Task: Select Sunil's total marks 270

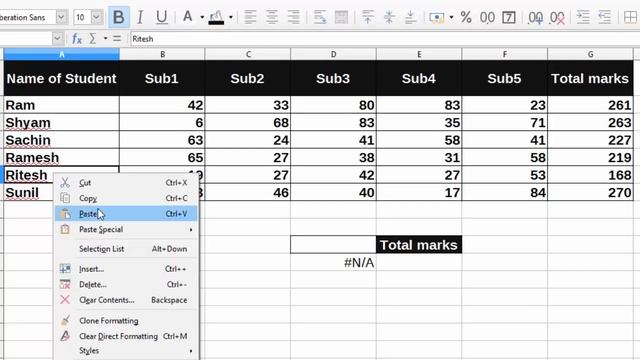Action: tap(590, 192)
